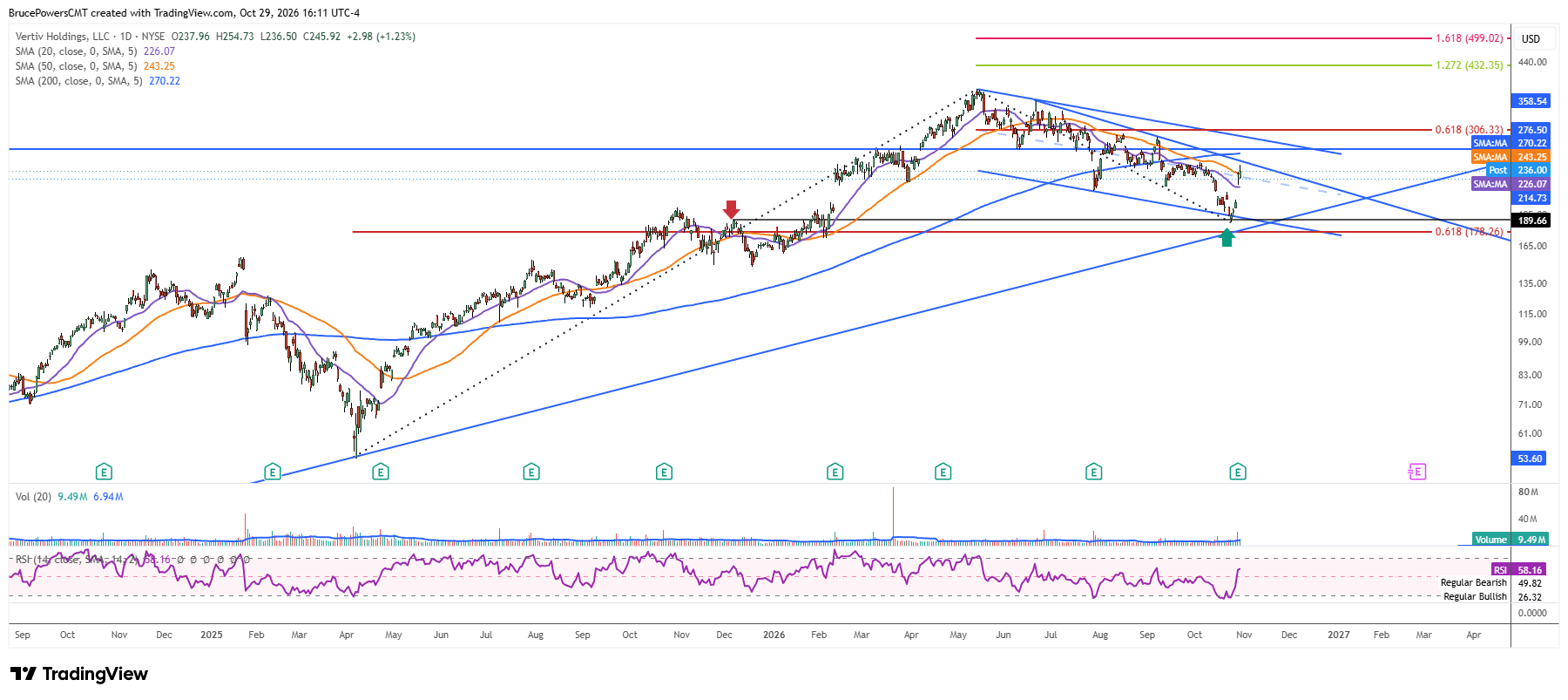
Task: Select the 2026 label on the time axis
Action: 774,635
